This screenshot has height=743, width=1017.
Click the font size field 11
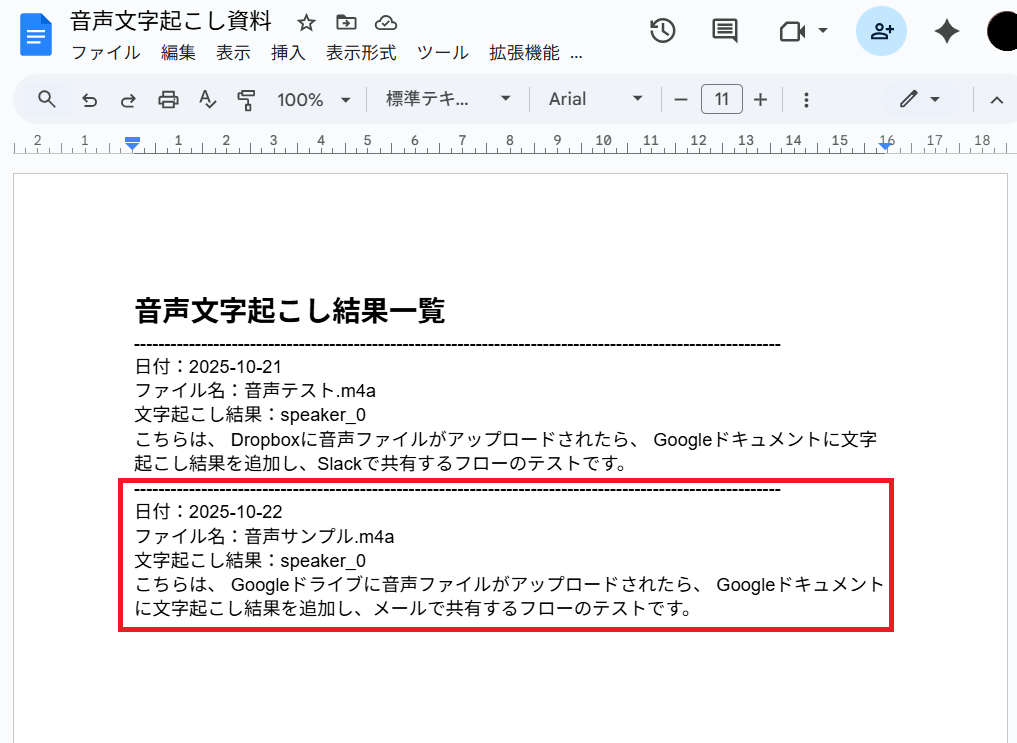[721, 99]
